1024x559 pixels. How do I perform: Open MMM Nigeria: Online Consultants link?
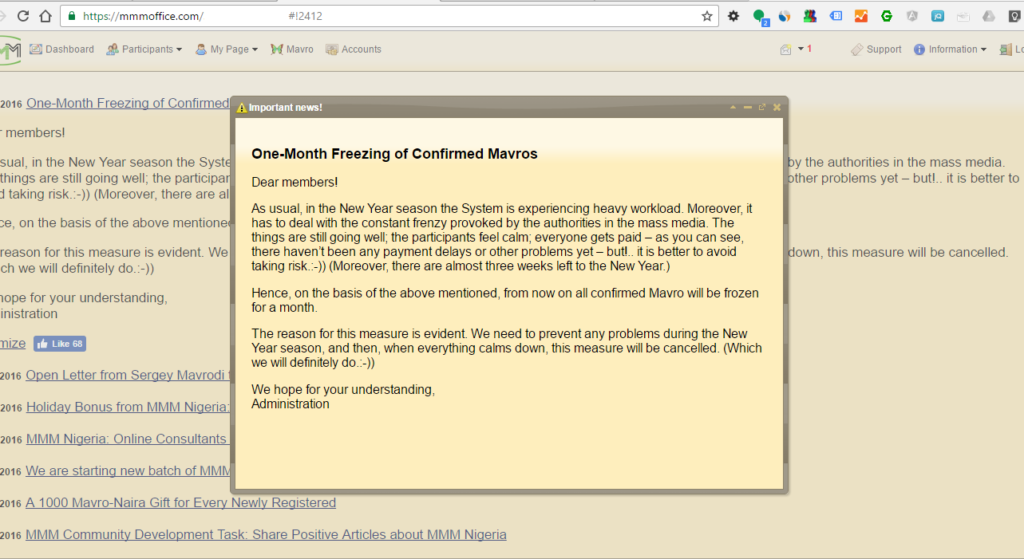click(x=126, y=439)
